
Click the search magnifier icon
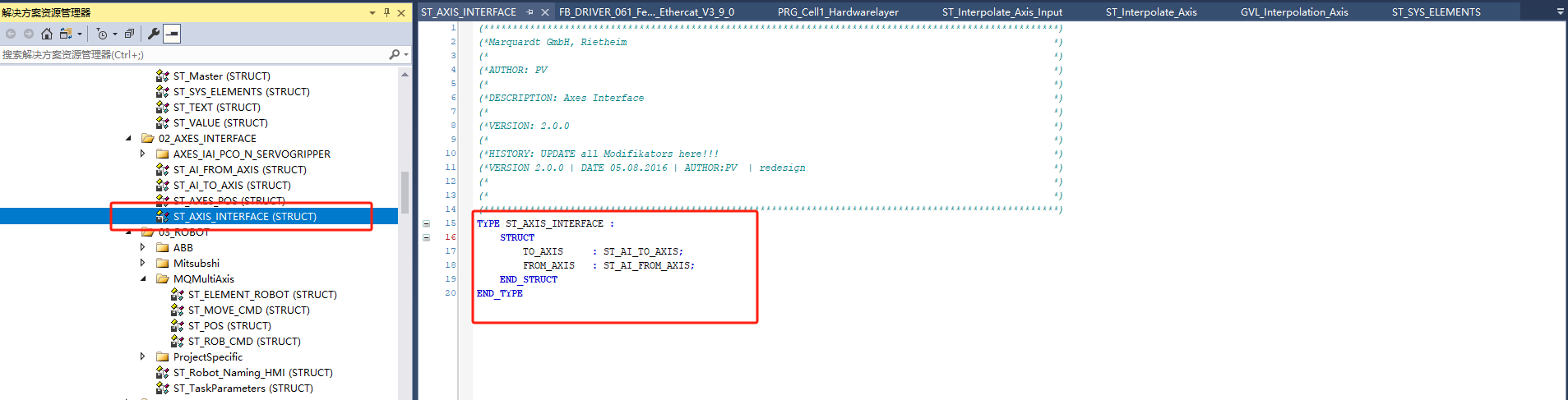[394, 54]
